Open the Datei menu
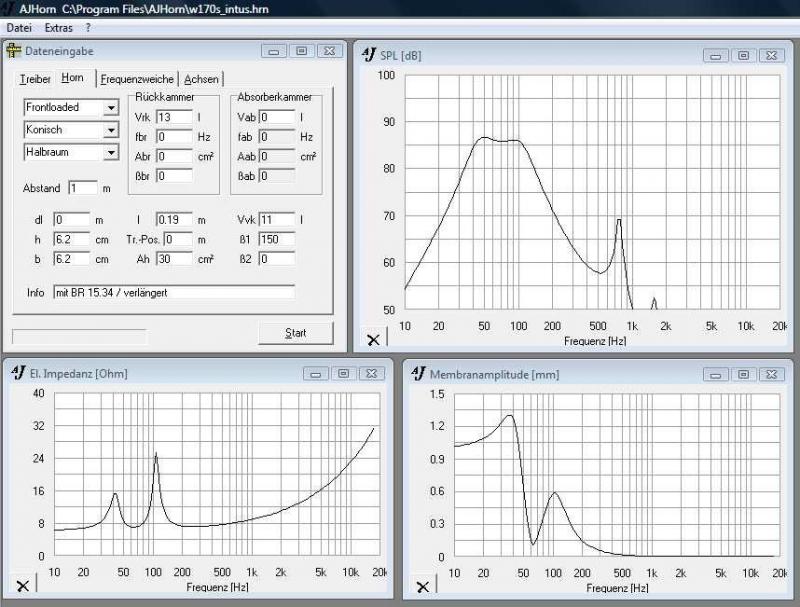Screen dimensions: 800x607 pyautogui.click(x=19, y=27)
